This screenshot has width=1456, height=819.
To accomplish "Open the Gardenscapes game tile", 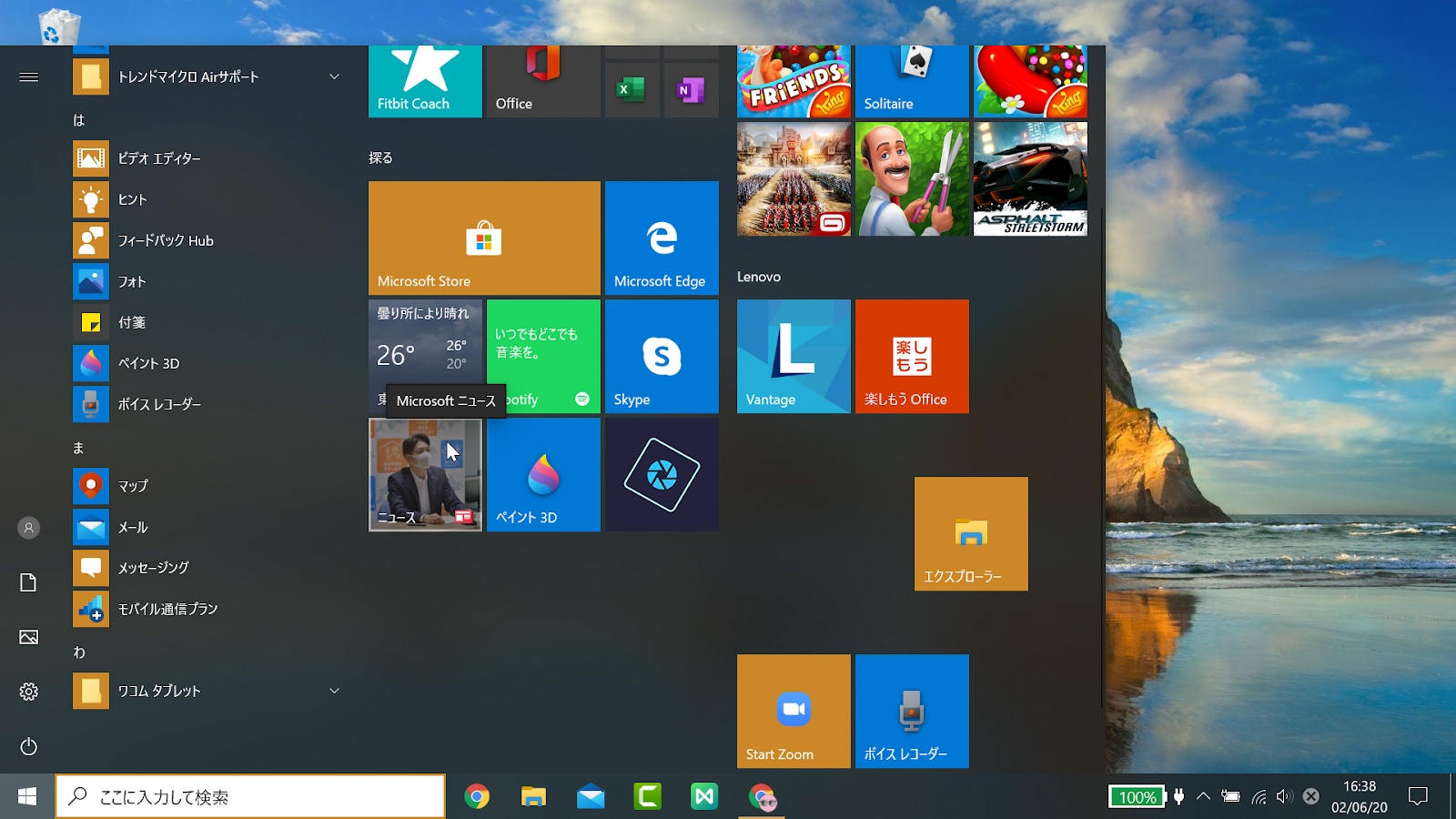I will 912,179.
